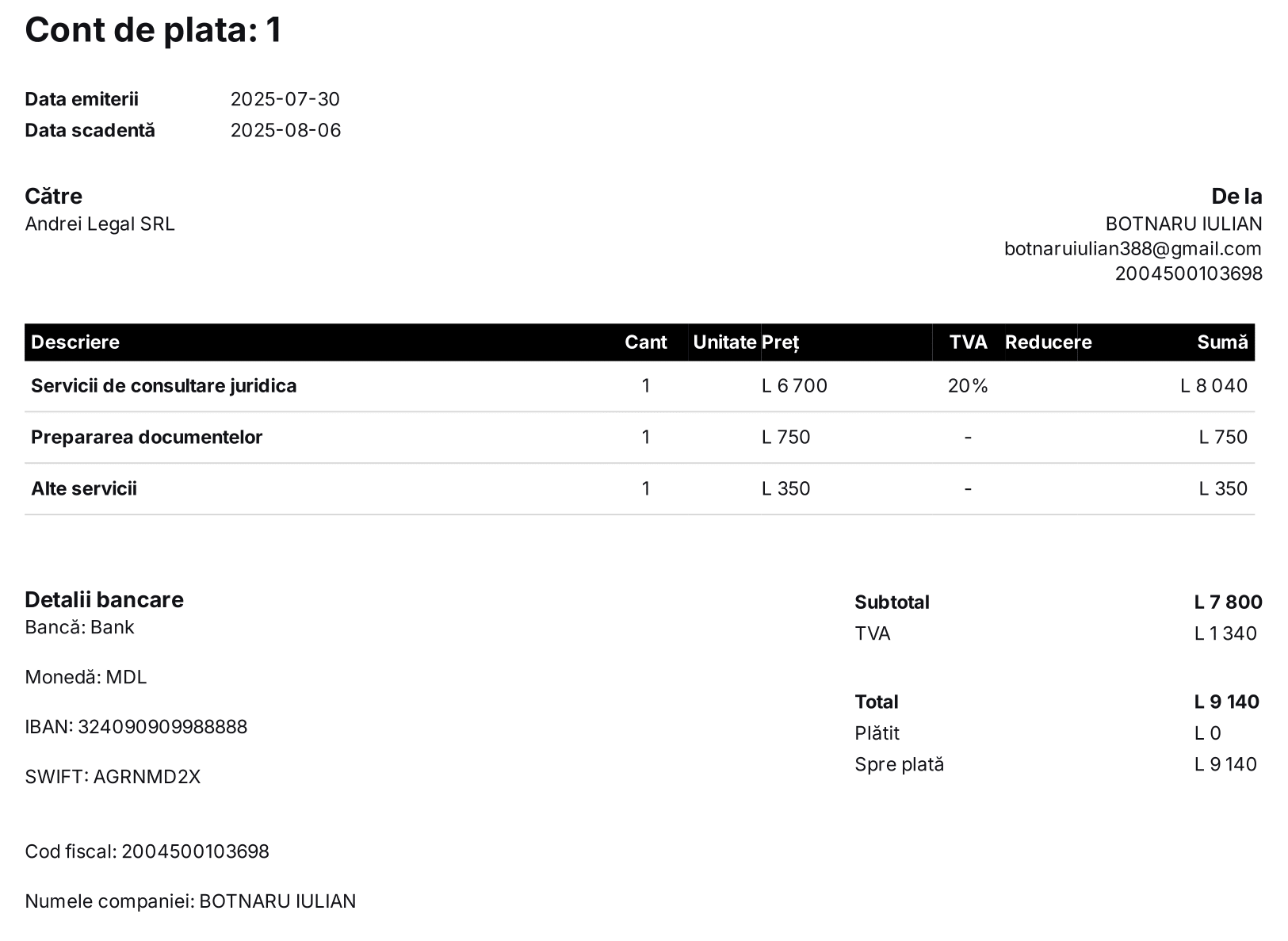The width and height of the screenshot is (1288, 941).
Task: Click the sender name BOTNARU IULIAN at top right
Action: click(x=1183, y=224)
